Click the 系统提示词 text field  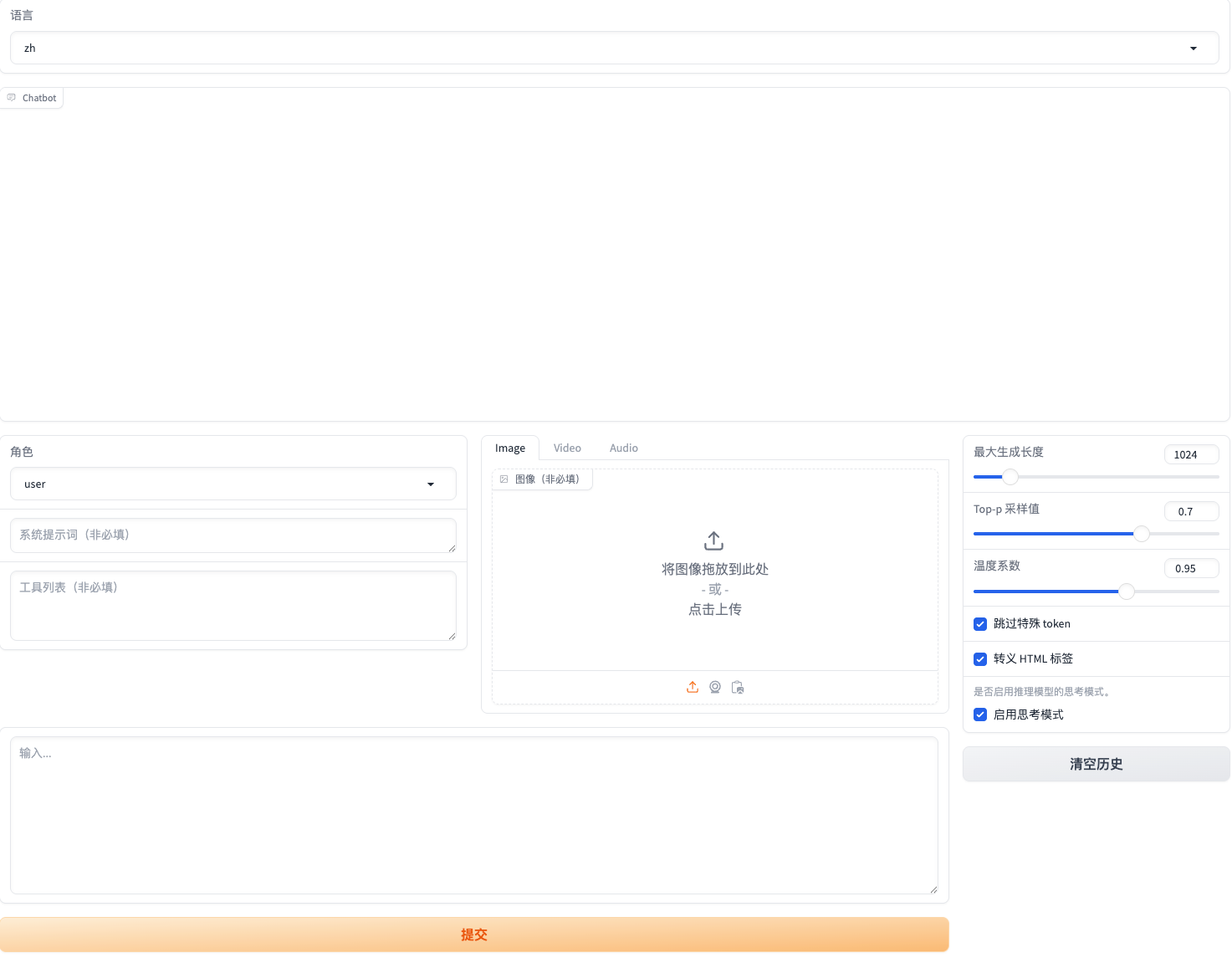point(233,535)
